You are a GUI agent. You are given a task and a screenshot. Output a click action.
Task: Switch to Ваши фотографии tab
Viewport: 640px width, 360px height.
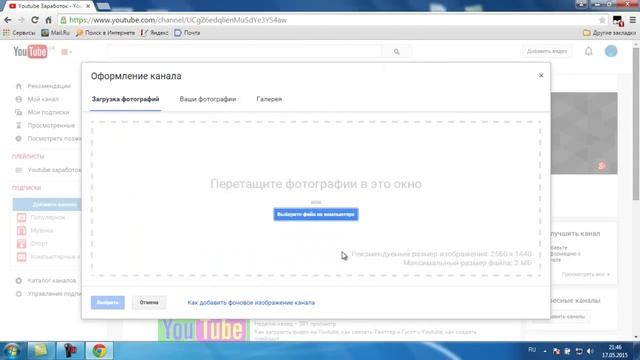tap(208, 99)
